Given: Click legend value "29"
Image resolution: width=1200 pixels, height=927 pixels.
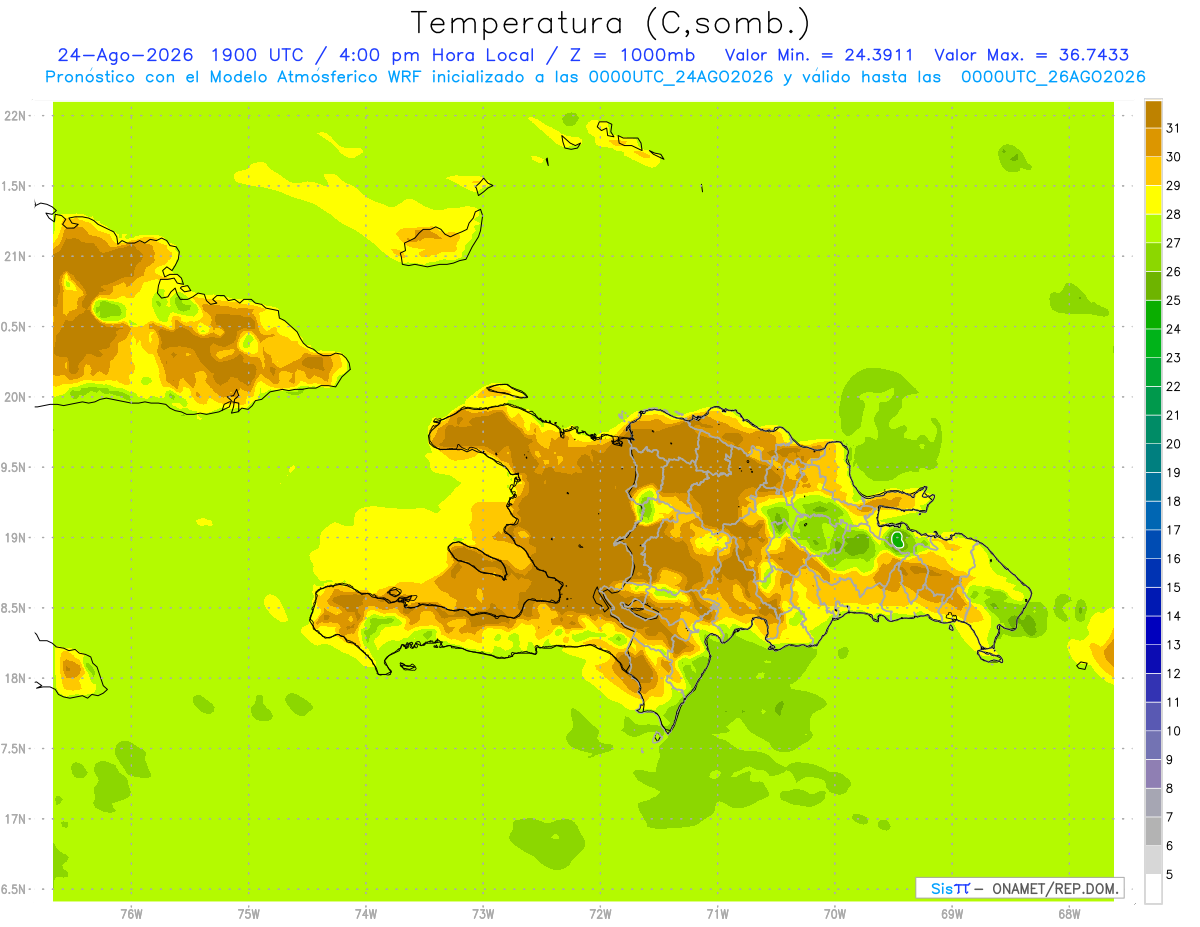Looking at the screenshot, I should pos(1174,185).
